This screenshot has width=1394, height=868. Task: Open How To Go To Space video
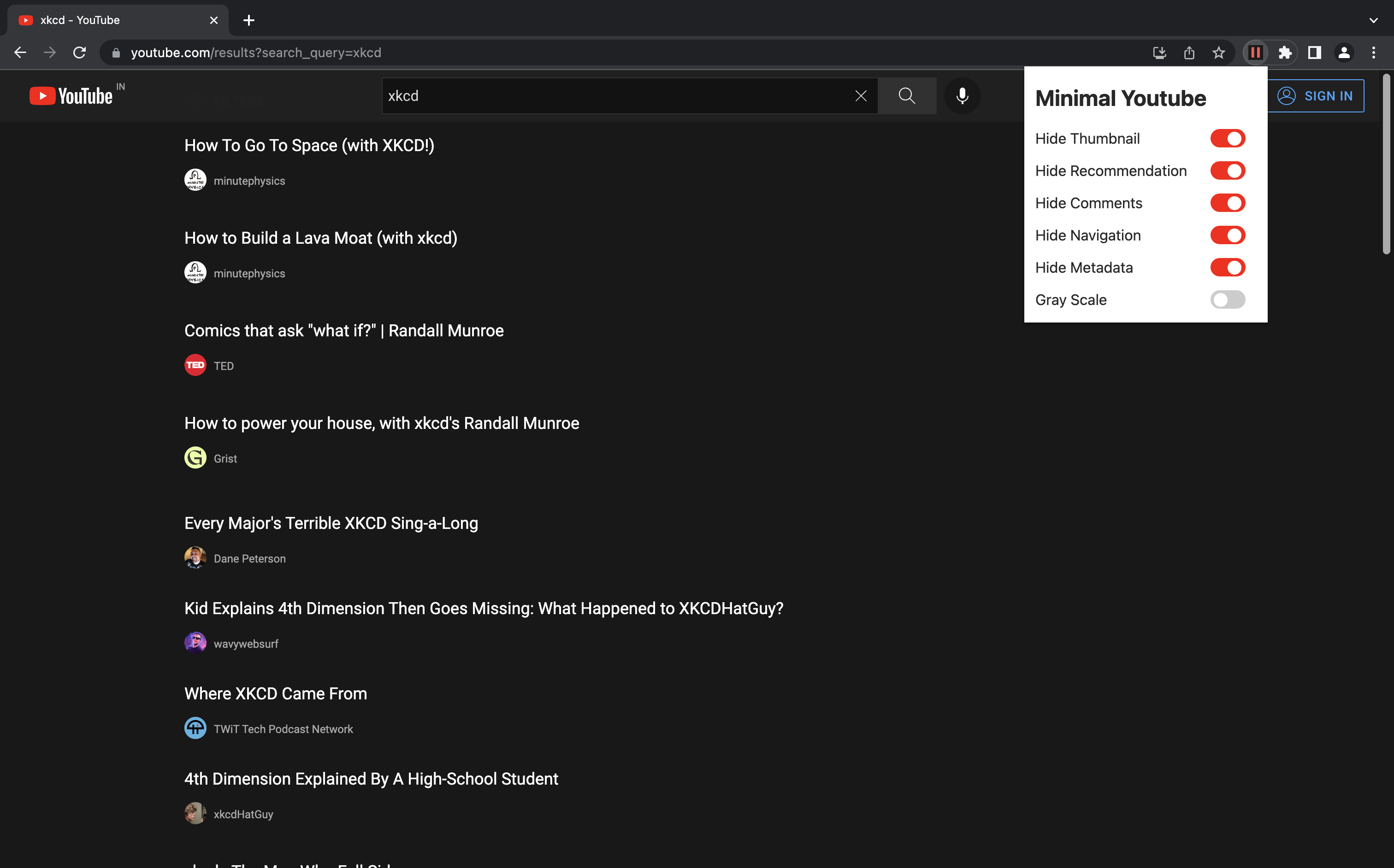click(x=309, y=145)
